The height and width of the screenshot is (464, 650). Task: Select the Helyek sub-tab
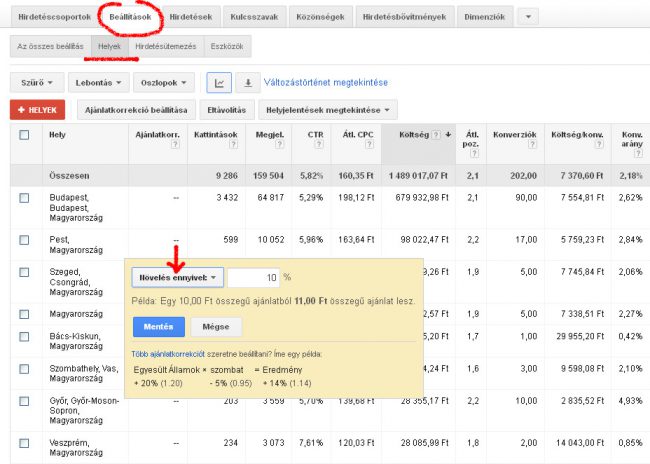(x=109, y=46)
